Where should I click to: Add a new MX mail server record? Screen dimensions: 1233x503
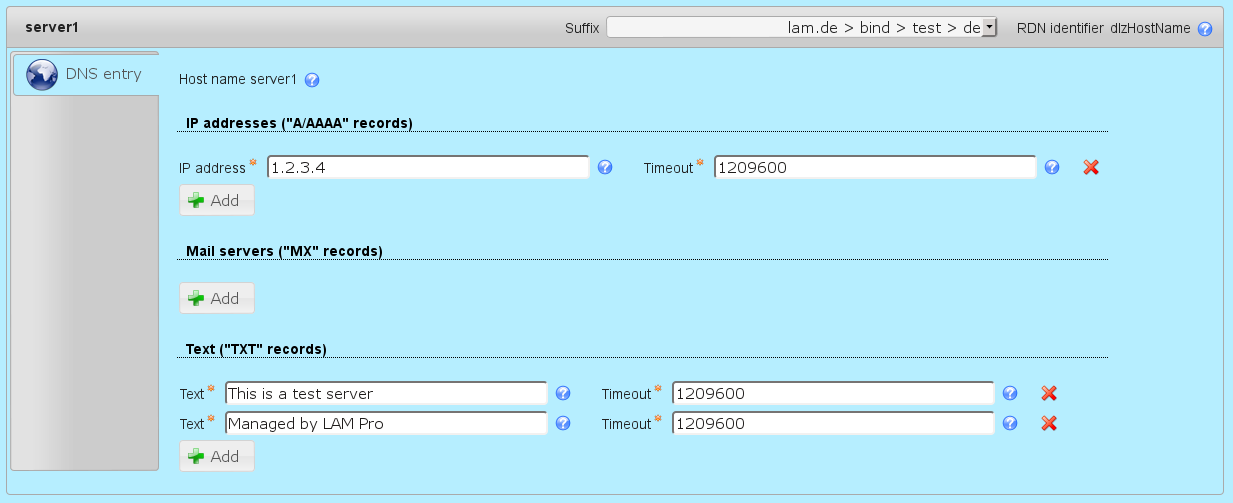pyautogui.click(x=216, y=298)
